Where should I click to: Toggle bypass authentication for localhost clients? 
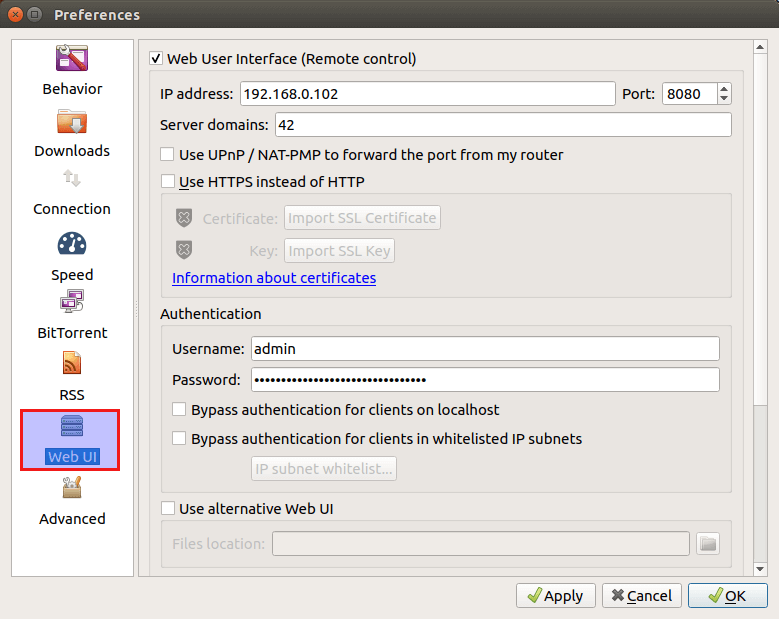(x=180, y=410)
